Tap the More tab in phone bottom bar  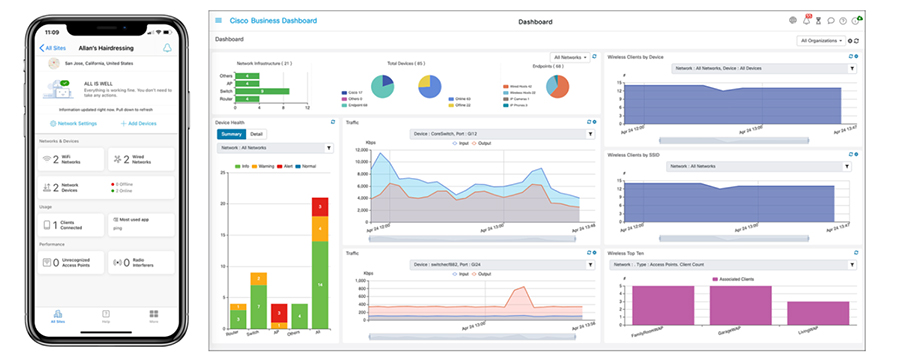coord(154,317)
